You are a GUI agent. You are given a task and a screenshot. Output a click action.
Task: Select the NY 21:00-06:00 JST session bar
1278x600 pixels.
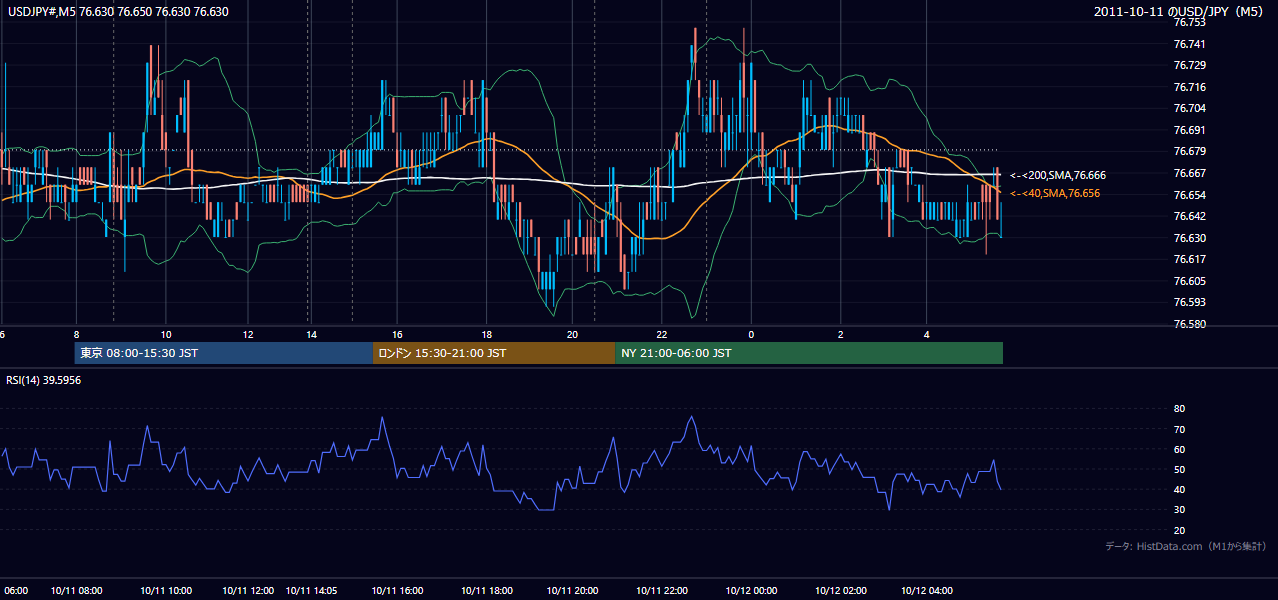coord(809,353)
